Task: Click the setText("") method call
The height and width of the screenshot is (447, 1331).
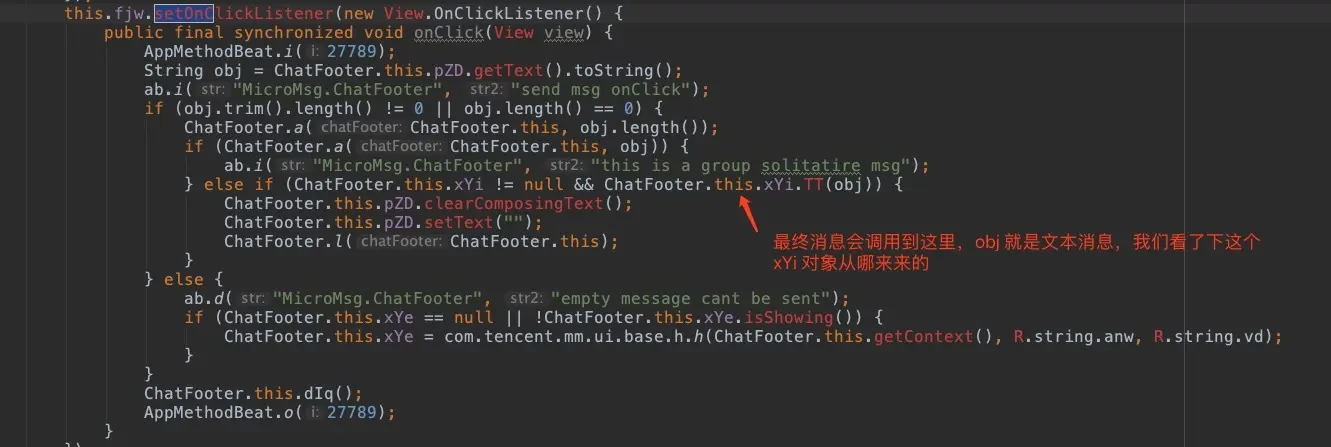Action: click(459, 222)
